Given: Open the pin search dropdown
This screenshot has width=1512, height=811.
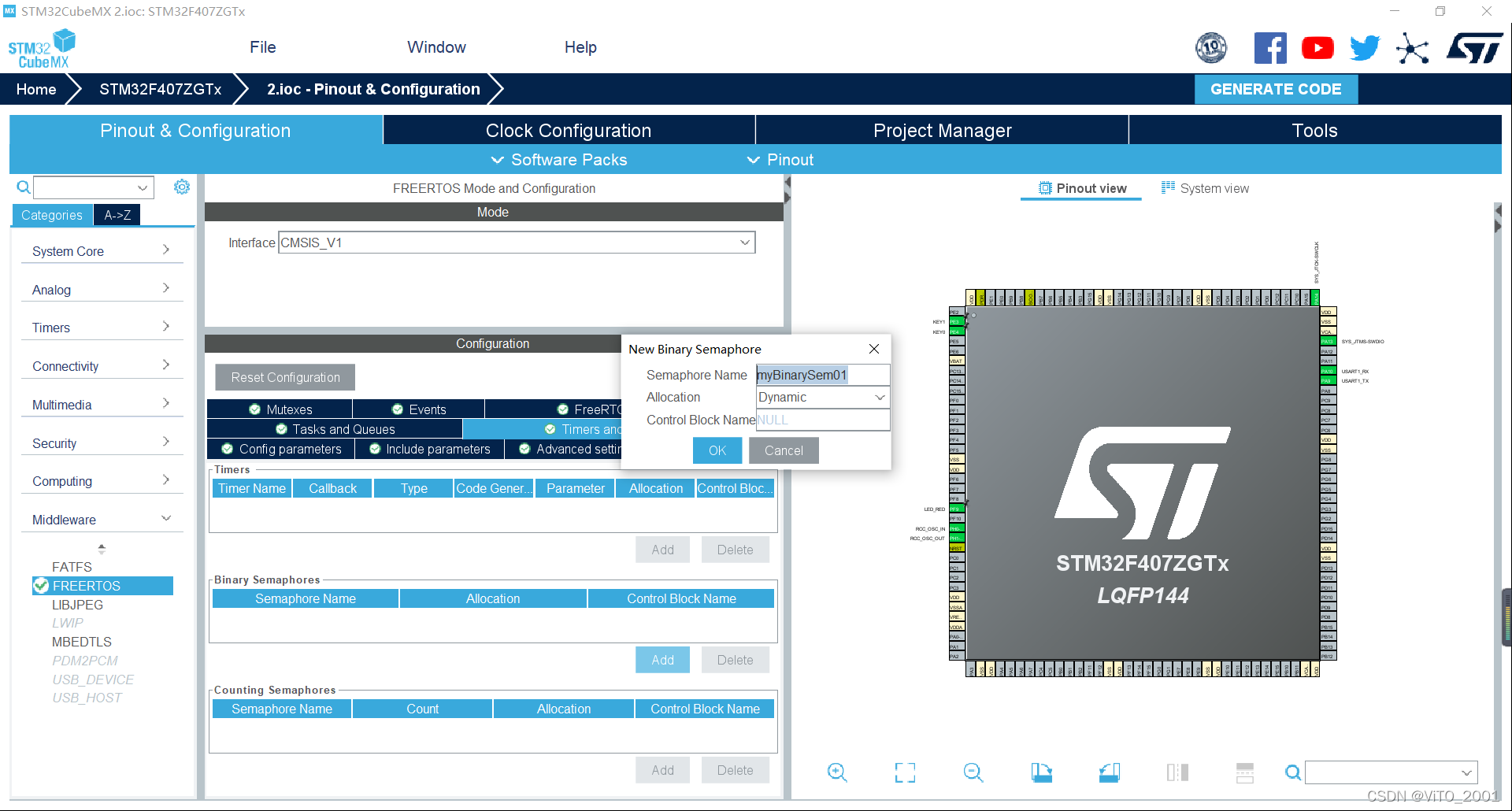Looking at the screenshot, I should click(1391, 772).
